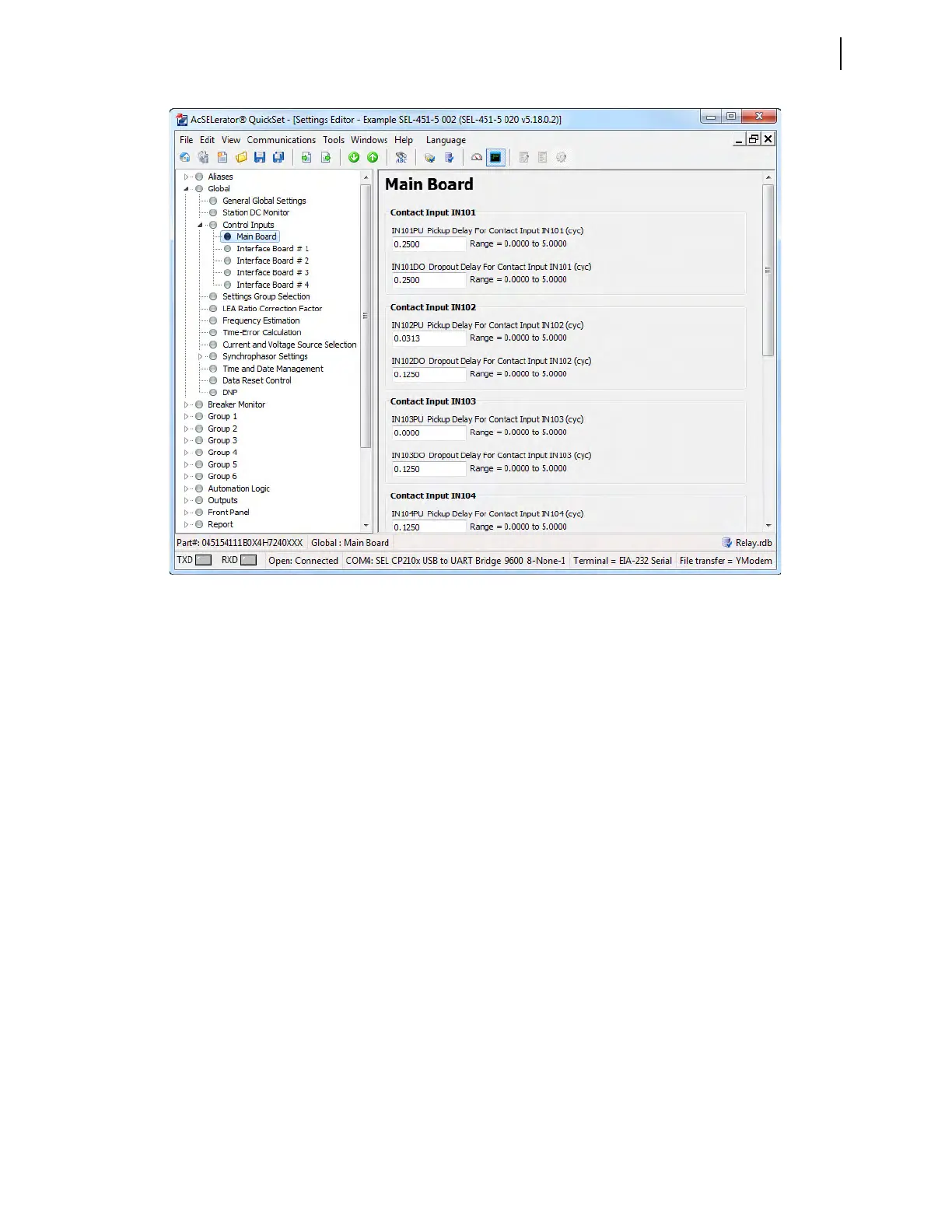
Task: Expand the Synchrophasor Settings node
Action: tap(201, 357)
